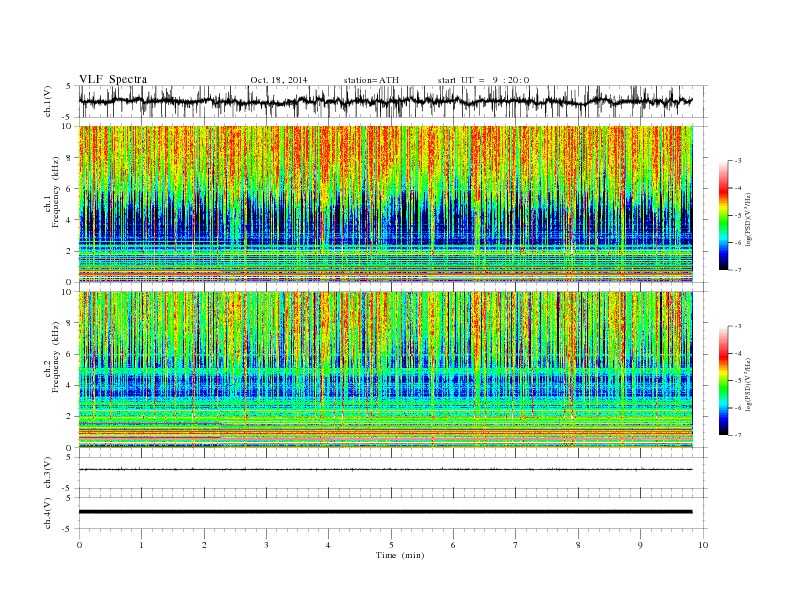This screenshot has height=612, width=792.
Task: Click the time axis tick label "10"
Action: click(x=703, y=545)
